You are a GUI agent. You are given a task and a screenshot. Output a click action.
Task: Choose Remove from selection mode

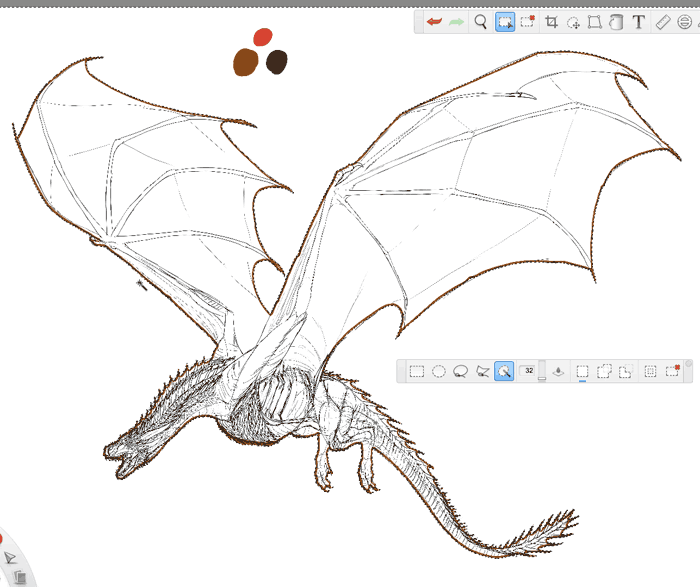point(626,371)
